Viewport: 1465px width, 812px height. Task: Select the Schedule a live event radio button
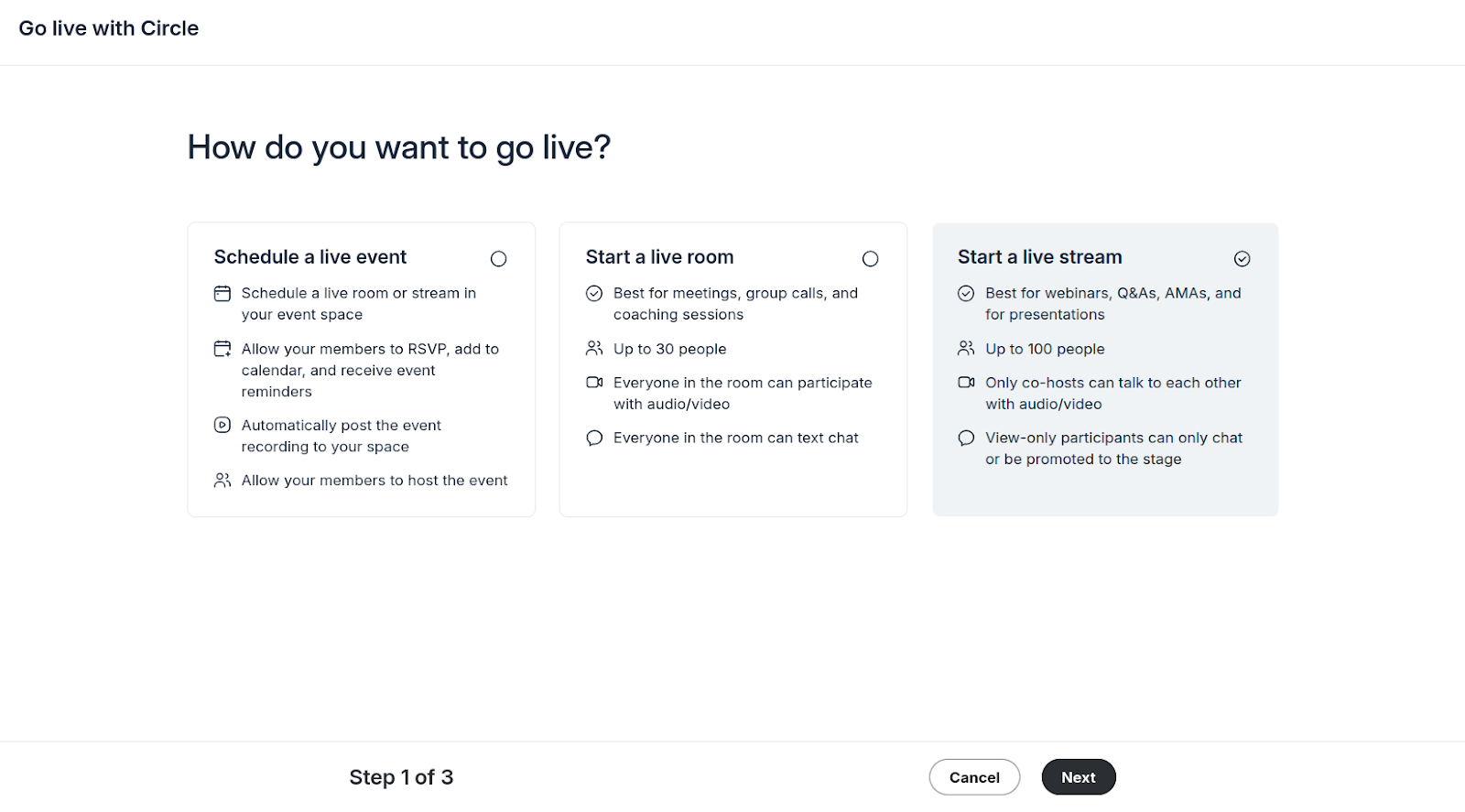(x=498, y=259)
